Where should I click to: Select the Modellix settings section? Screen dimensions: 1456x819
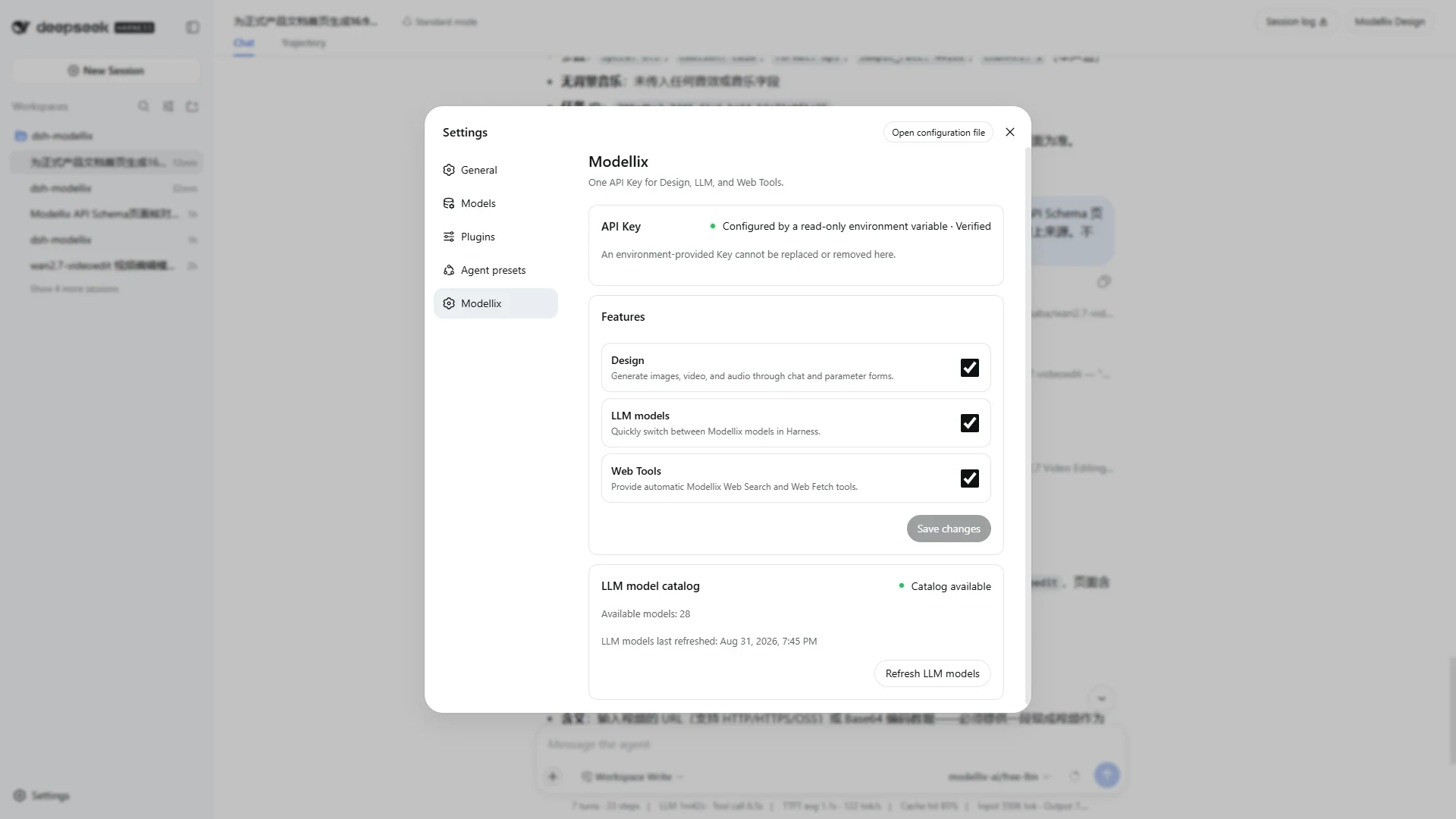pyautogui.click(x=495, y=303)
